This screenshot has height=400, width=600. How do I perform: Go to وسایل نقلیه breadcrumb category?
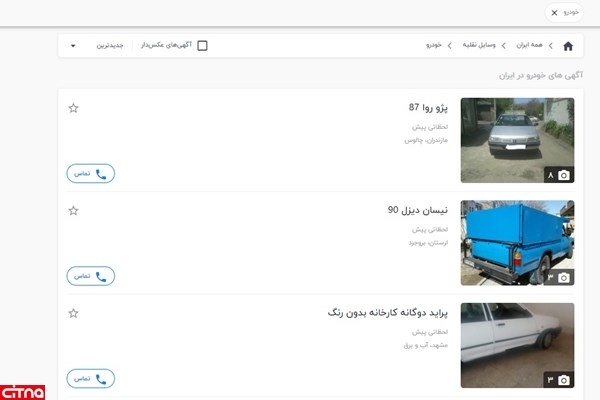click(479, 45)
